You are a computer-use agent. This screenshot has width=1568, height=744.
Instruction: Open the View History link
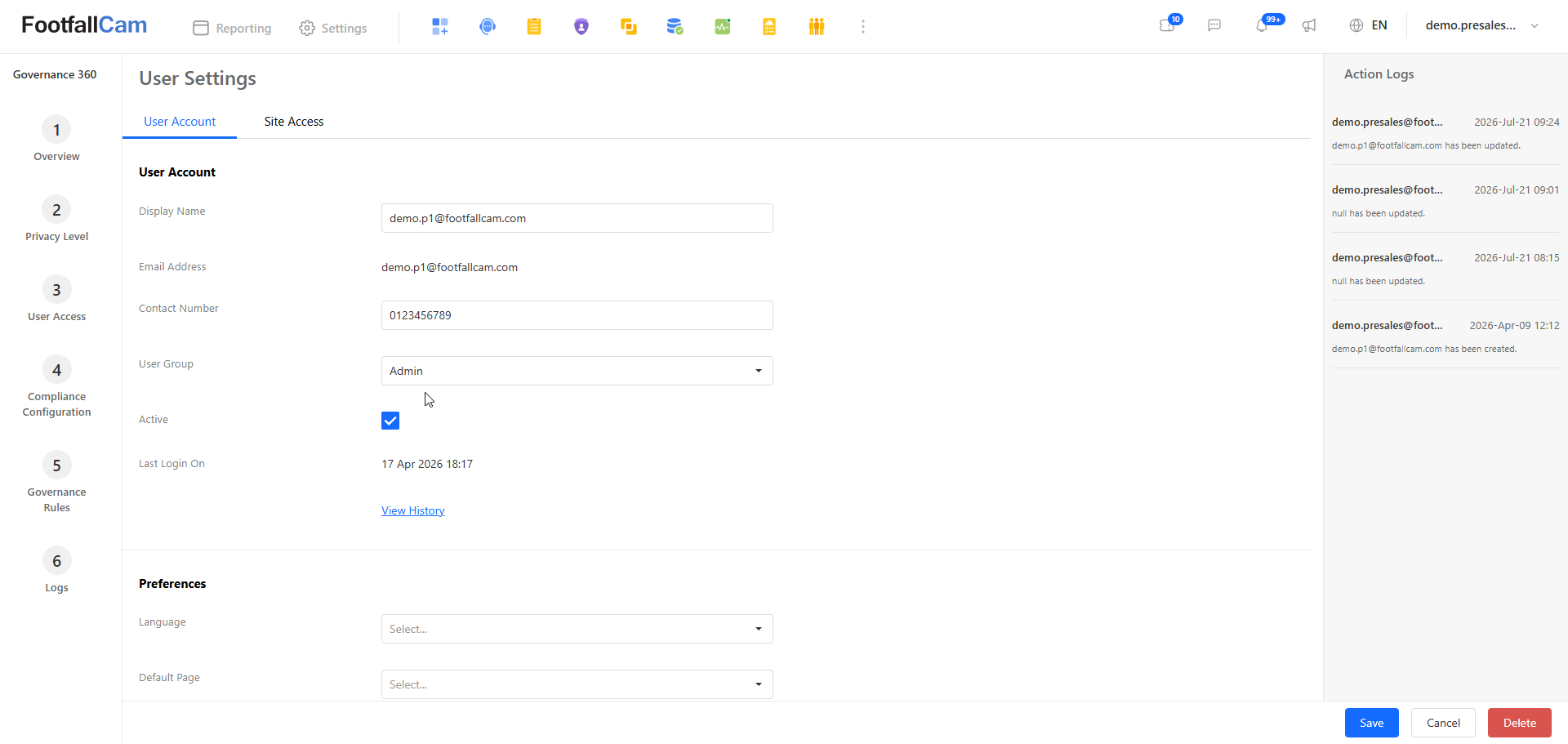pyautogui.click(x=413, y=510)
